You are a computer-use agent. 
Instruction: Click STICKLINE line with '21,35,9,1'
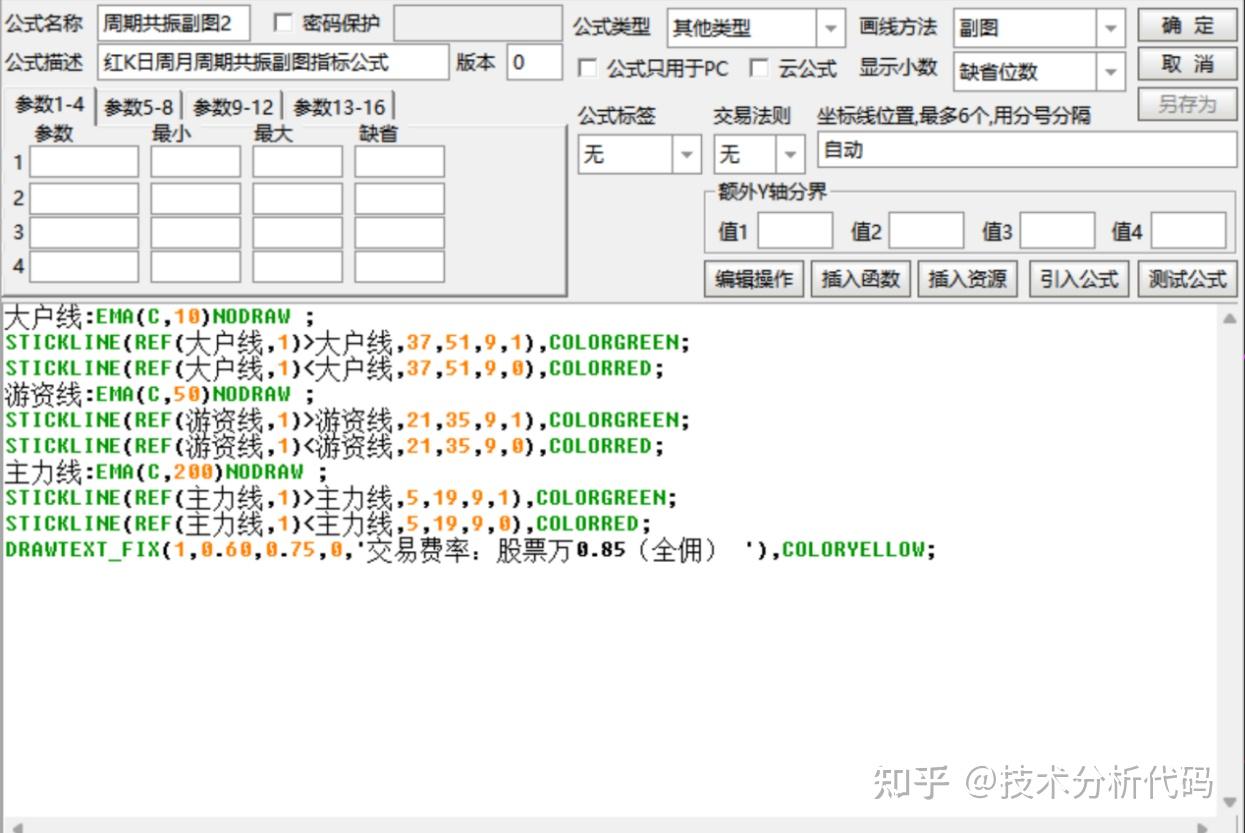pyautogui.click(x=346, y=420)
